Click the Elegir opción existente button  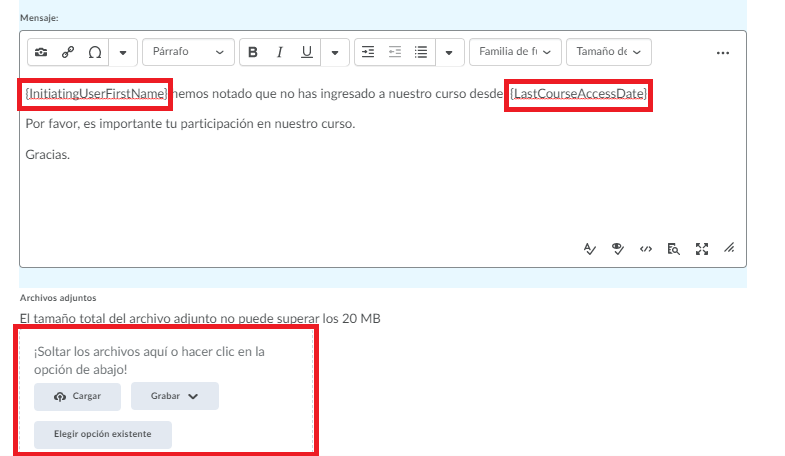(x=103, y=435)
